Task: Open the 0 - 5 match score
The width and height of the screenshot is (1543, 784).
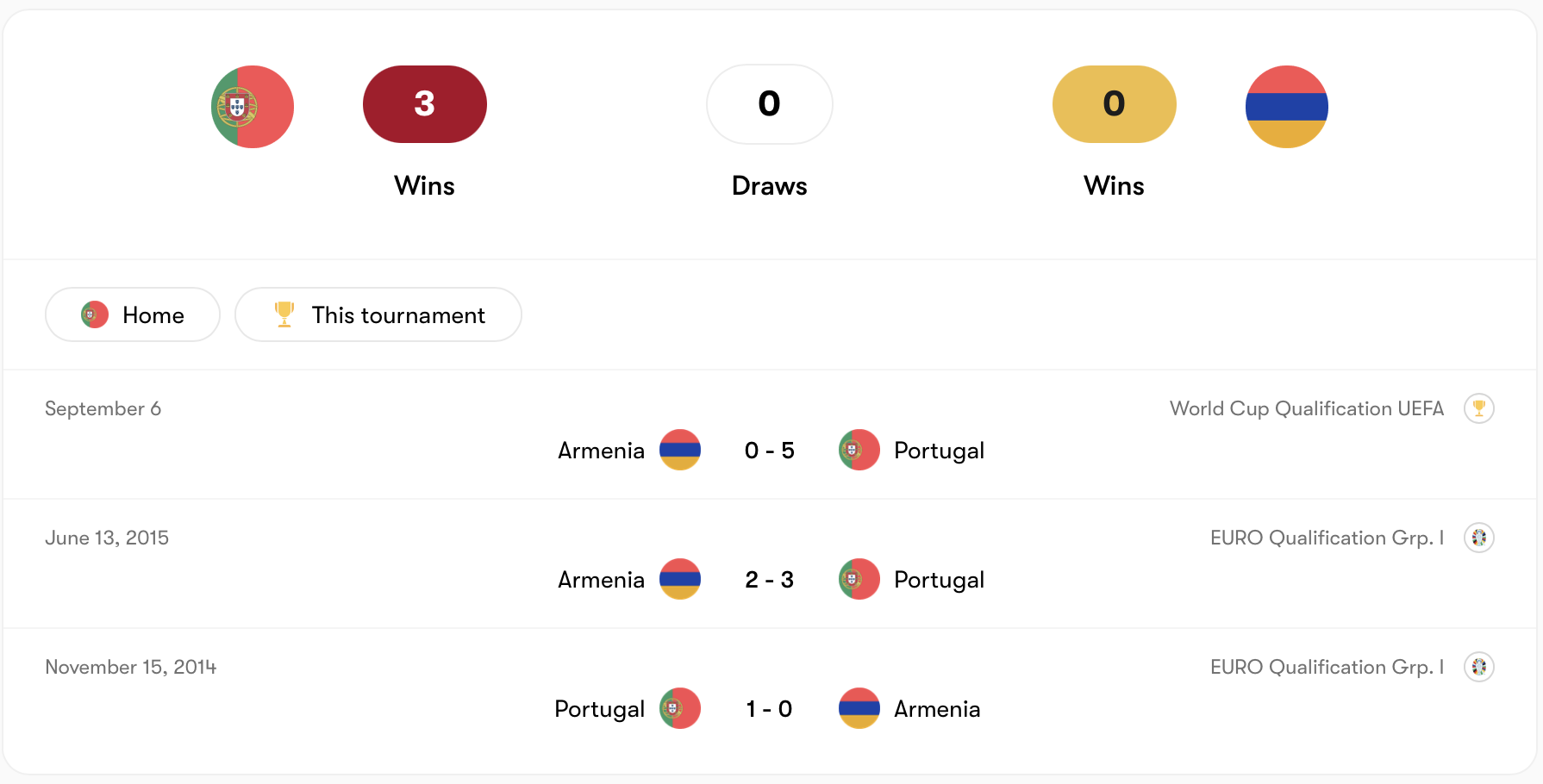Action: coord(769,451)
